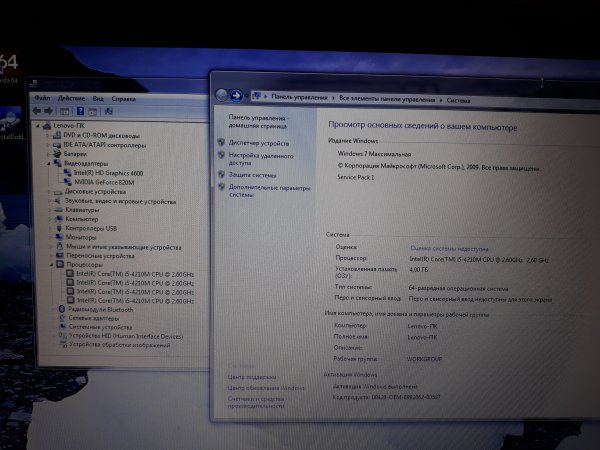Click Панель управления in the address breadcrumb

298,97
